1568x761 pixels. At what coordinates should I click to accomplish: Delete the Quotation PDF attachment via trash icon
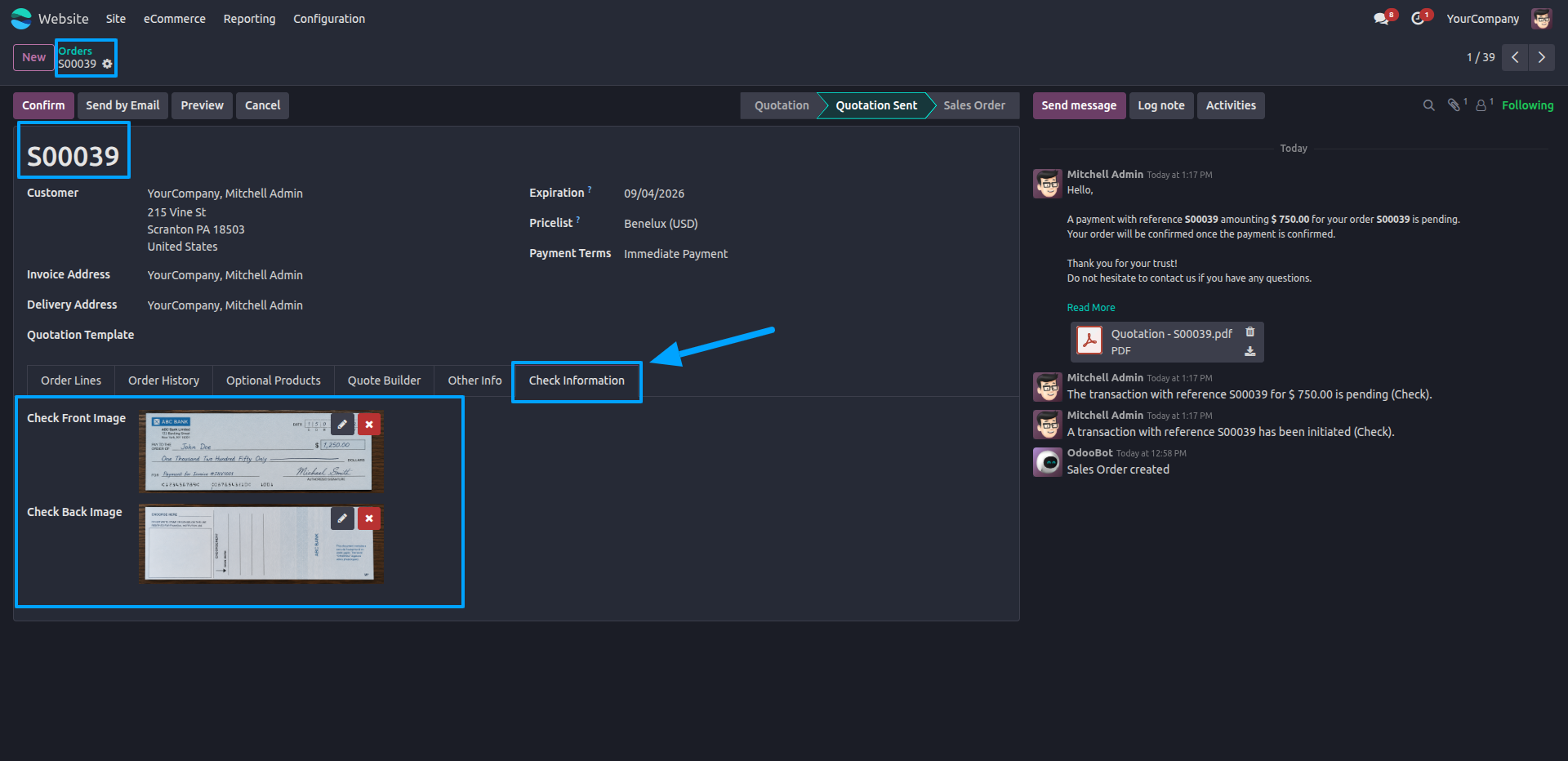pos(1249,332)
